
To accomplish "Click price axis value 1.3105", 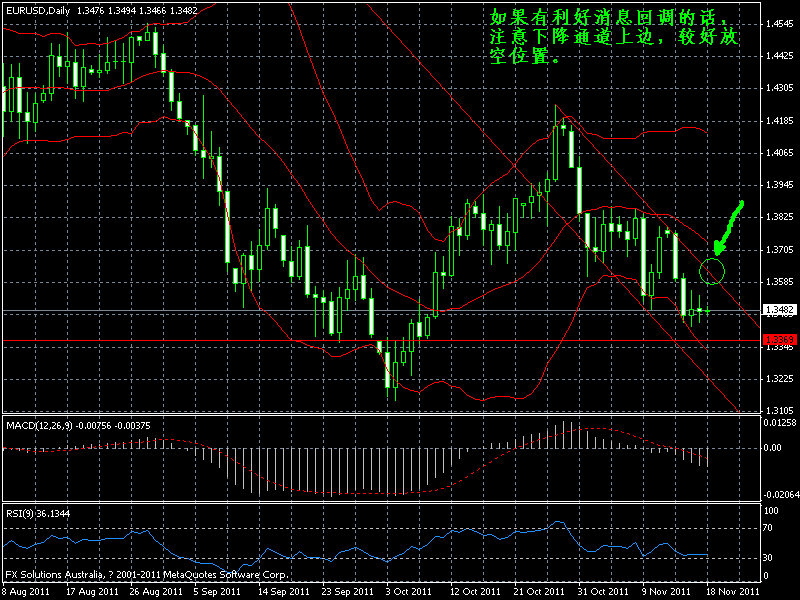I will click(780, 410).
